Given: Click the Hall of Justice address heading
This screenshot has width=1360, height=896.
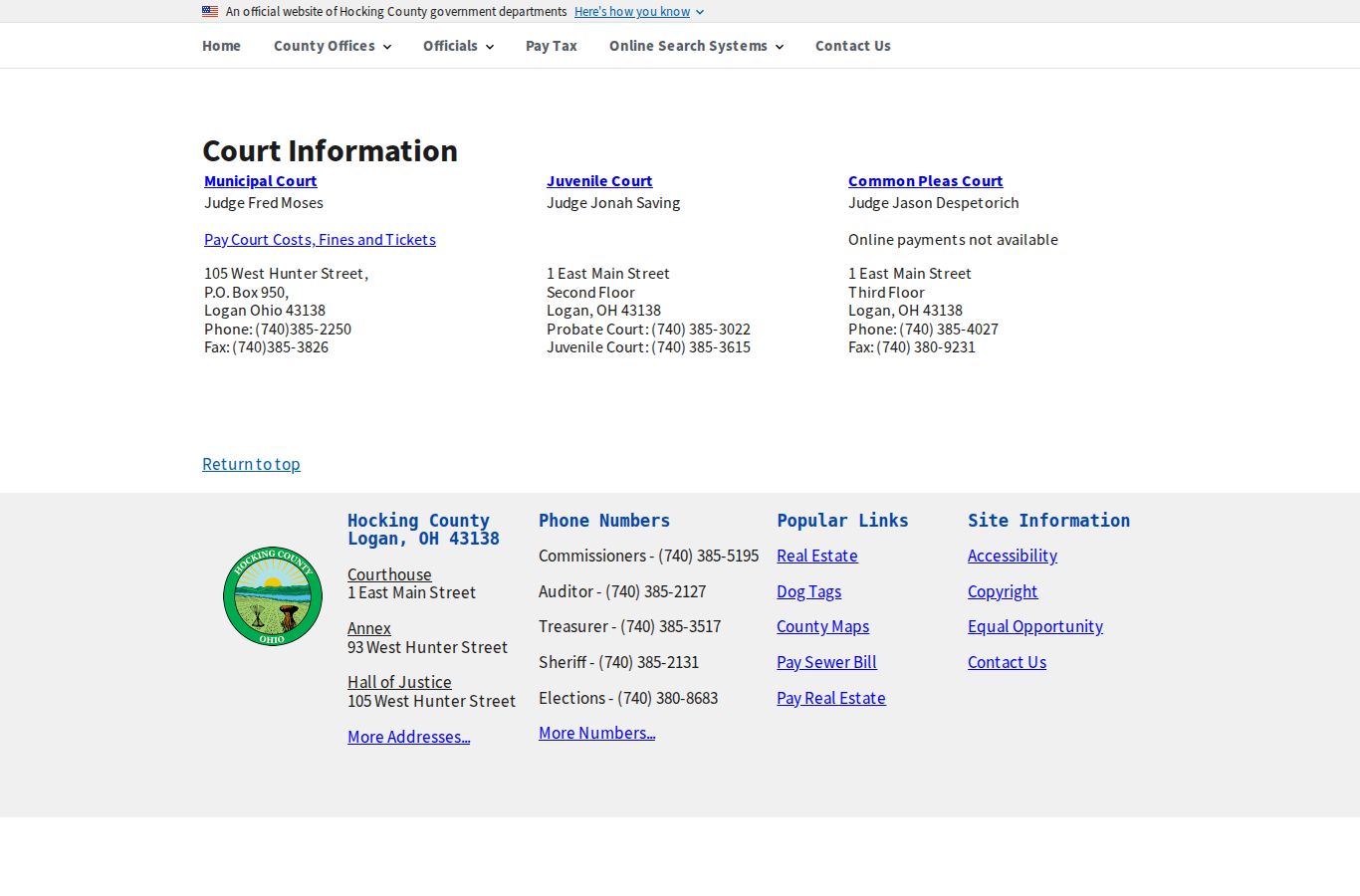Looking at the screenshot, I should pyautogui.click(x=399, y=682).
